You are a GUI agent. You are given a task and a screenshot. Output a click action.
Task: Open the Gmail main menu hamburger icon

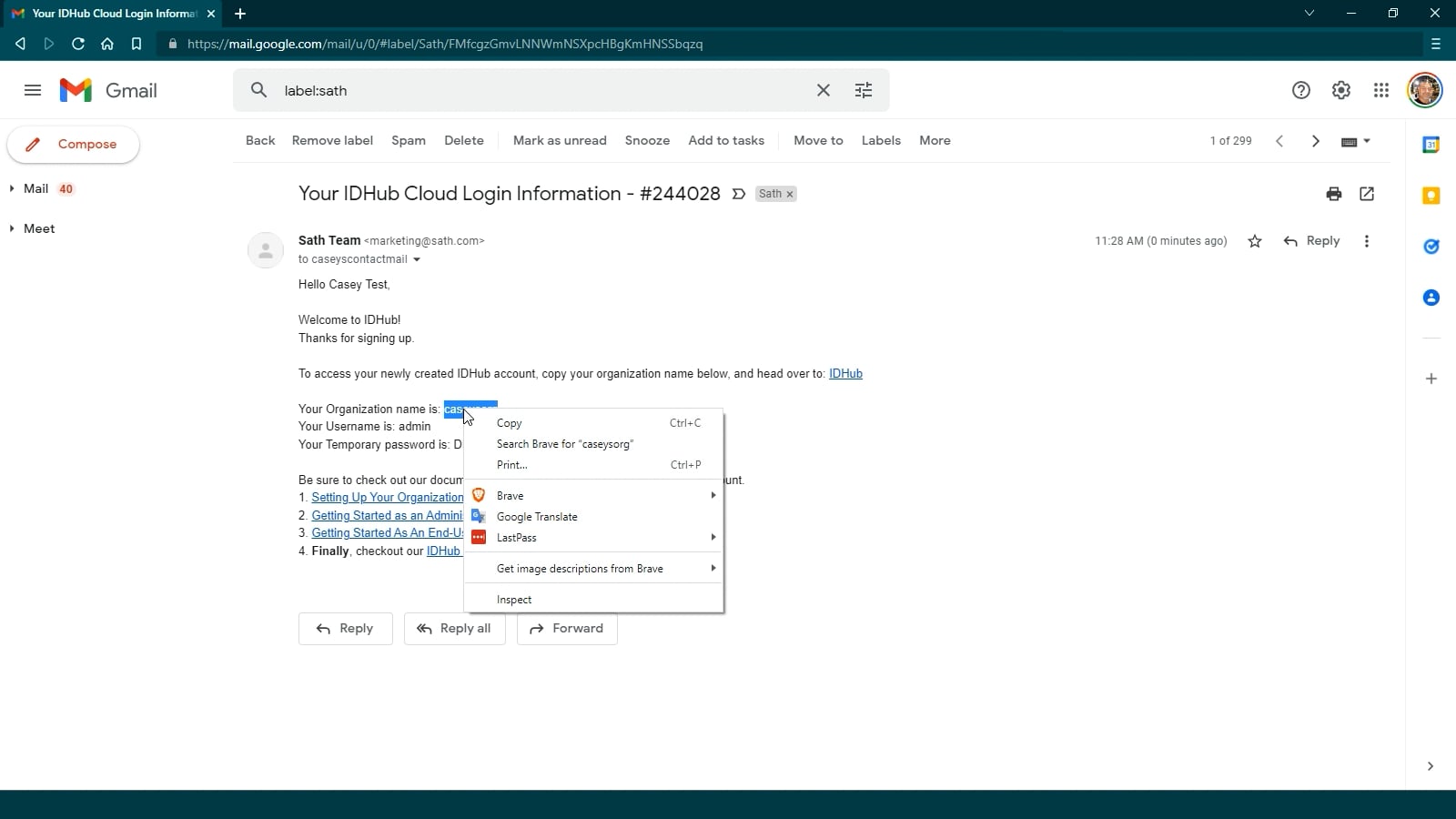(x=33, y=90)
